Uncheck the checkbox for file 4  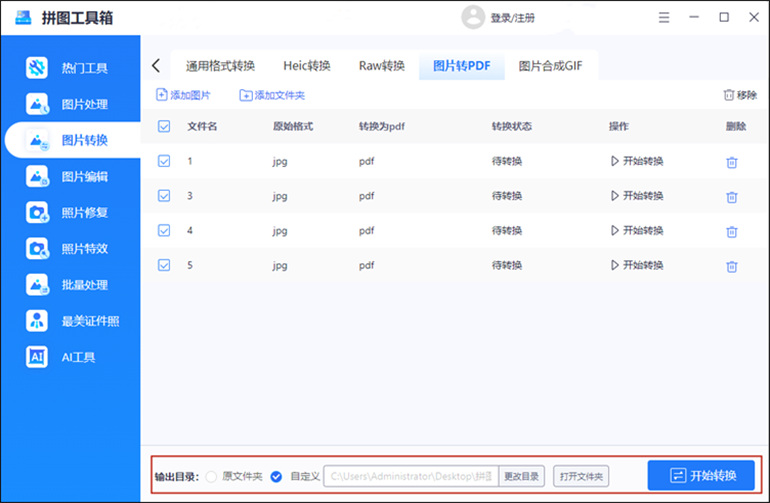point(164,230)
